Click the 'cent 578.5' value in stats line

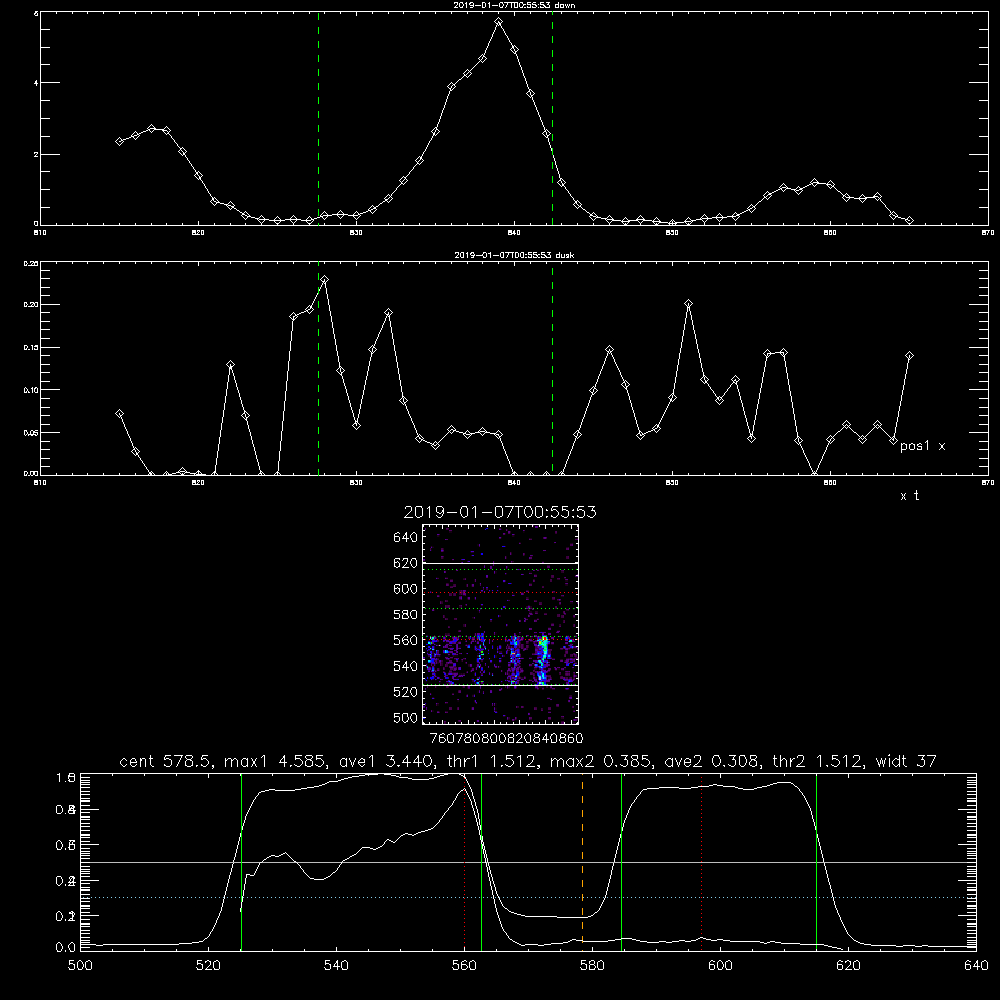pyautogui.click(x=165, y=761)
